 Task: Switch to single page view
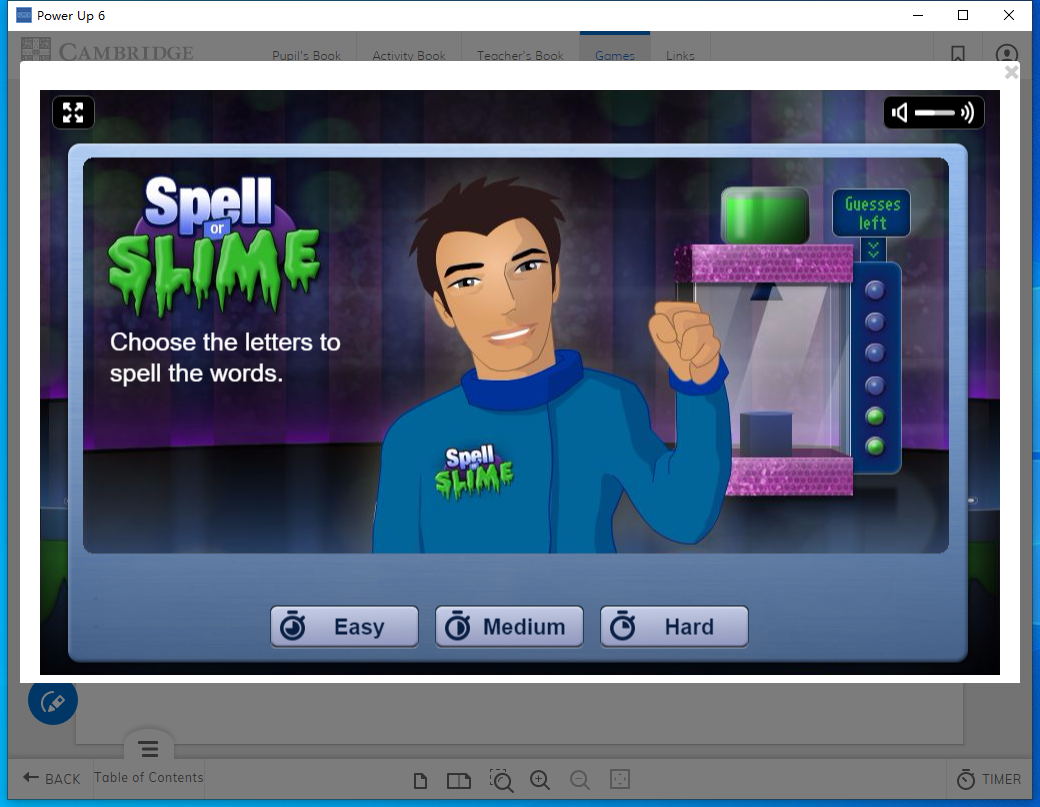point(421,780)
